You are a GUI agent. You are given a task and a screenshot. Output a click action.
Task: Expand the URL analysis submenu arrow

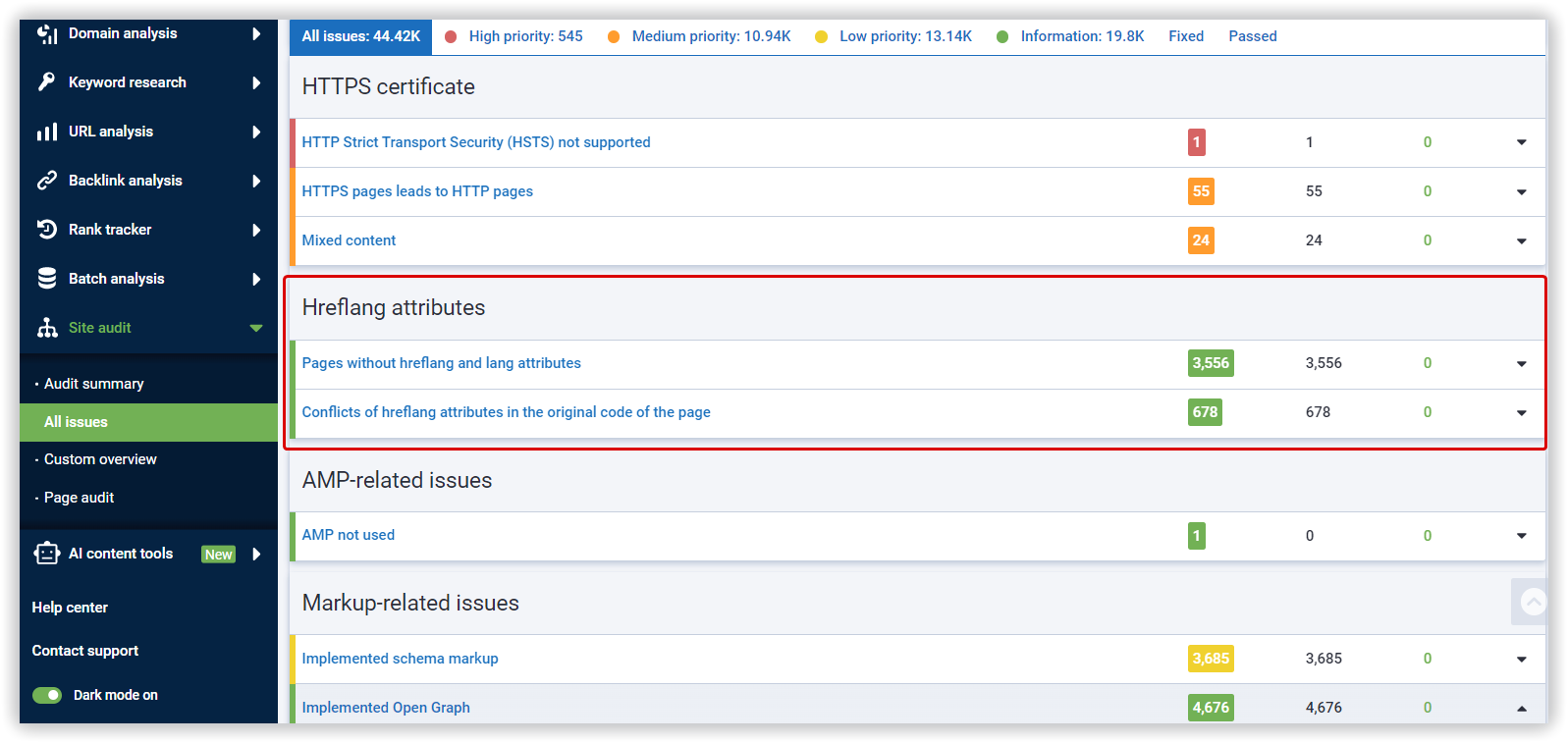click(256, 132)
